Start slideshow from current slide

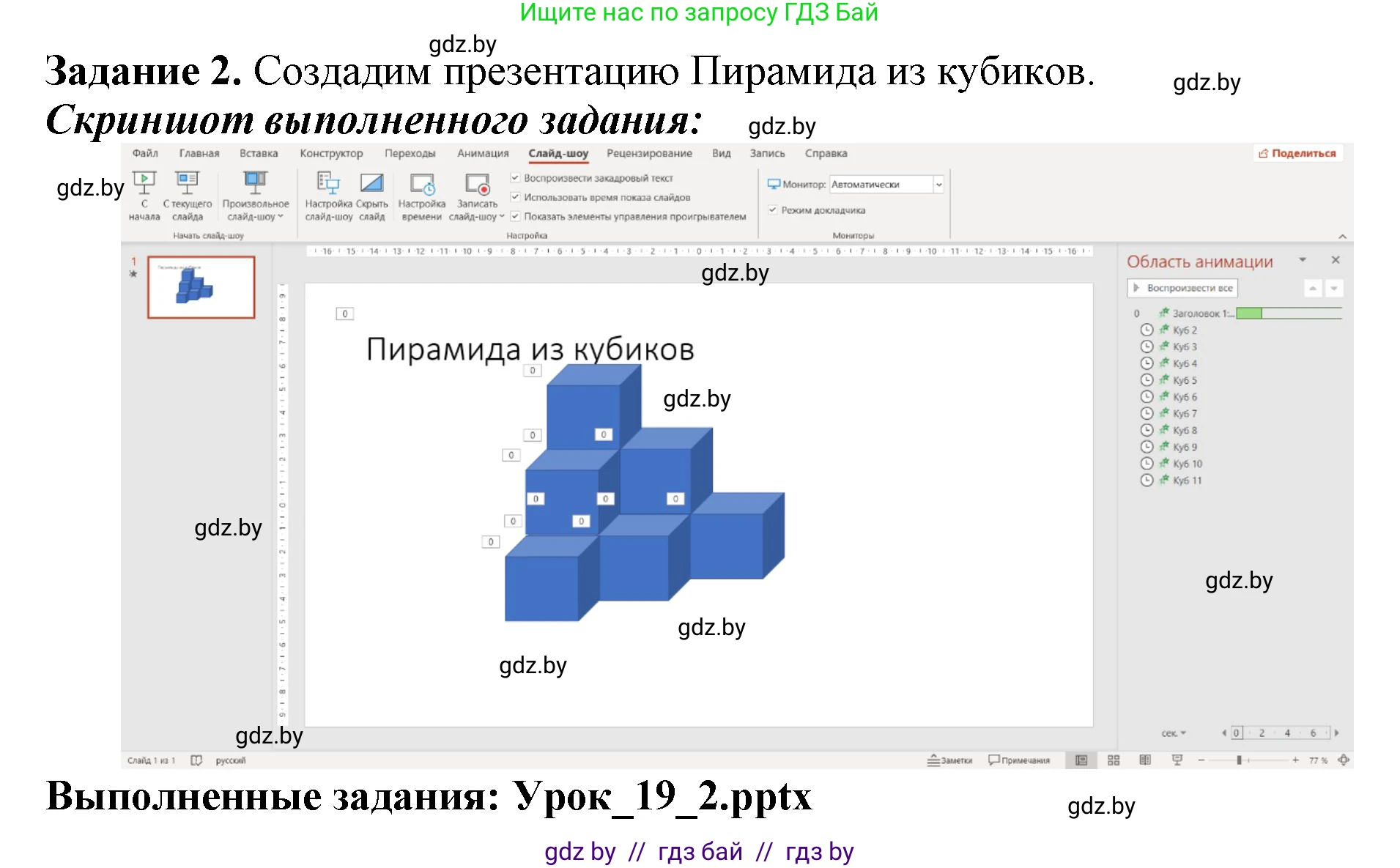coord(188,194)
